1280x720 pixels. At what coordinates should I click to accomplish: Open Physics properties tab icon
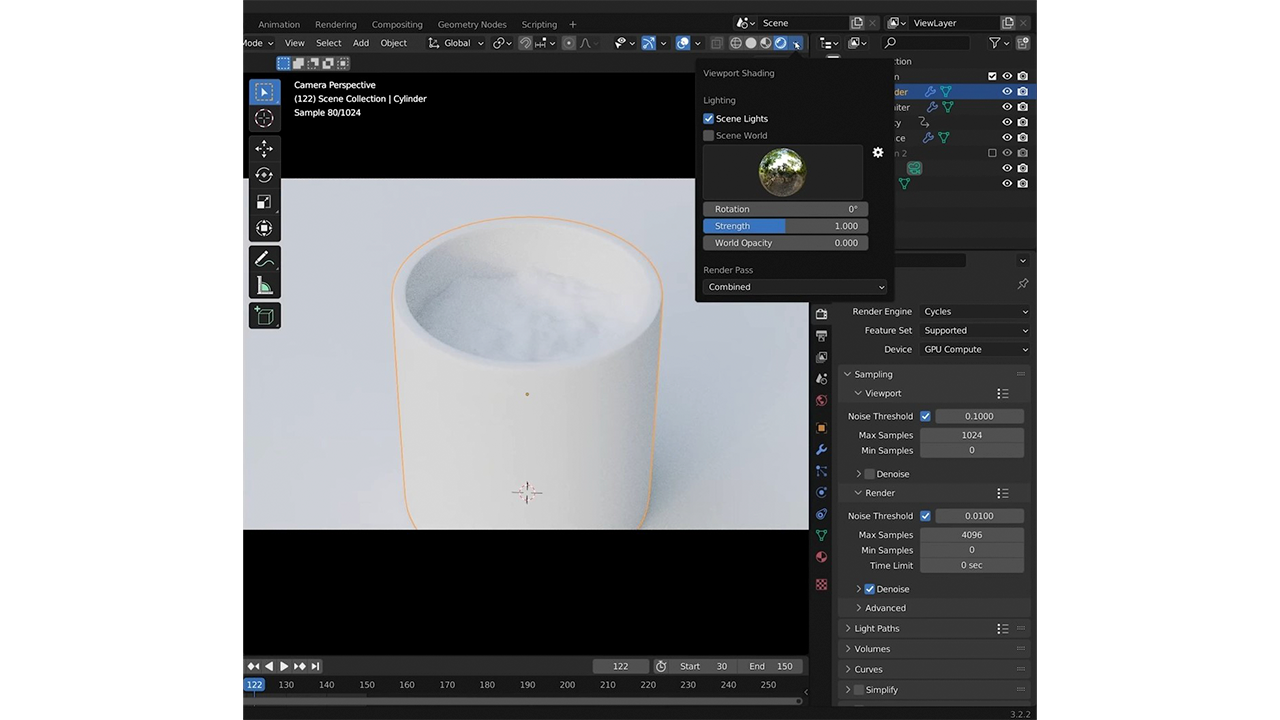(821, 493)
